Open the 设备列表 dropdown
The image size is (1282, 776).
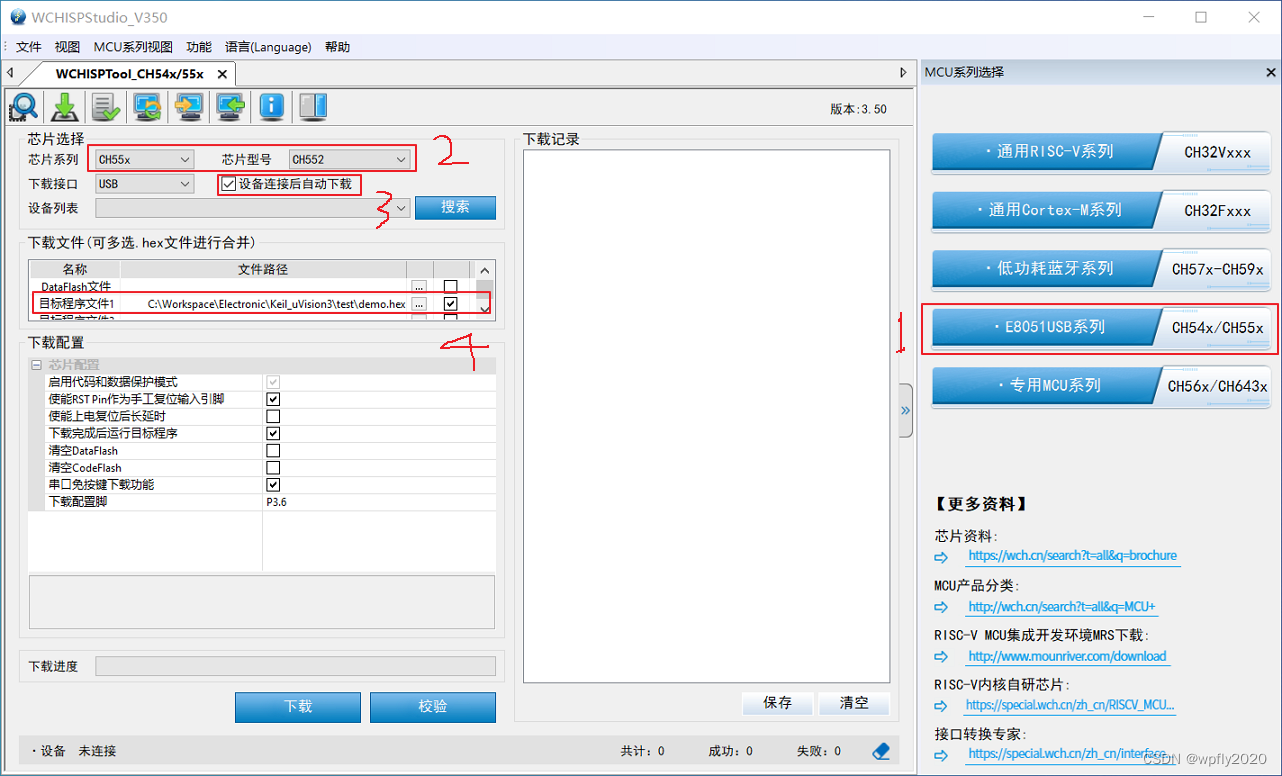coord(253,208)
